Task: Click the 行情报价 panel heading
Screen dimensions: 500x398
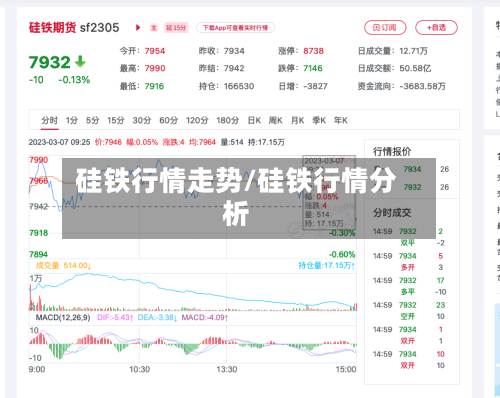Action: click(x=392, y=152)
